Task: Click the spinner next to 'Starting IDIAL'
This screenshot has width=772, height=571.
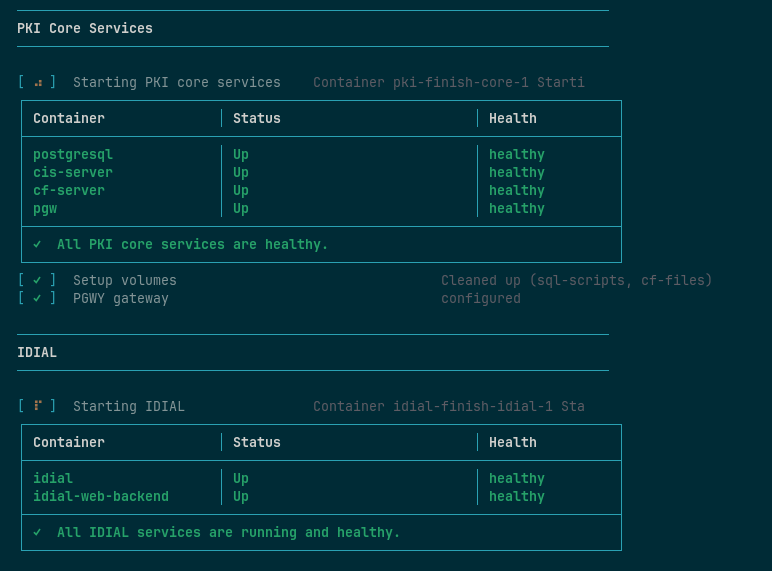Action: click(38, 406)
